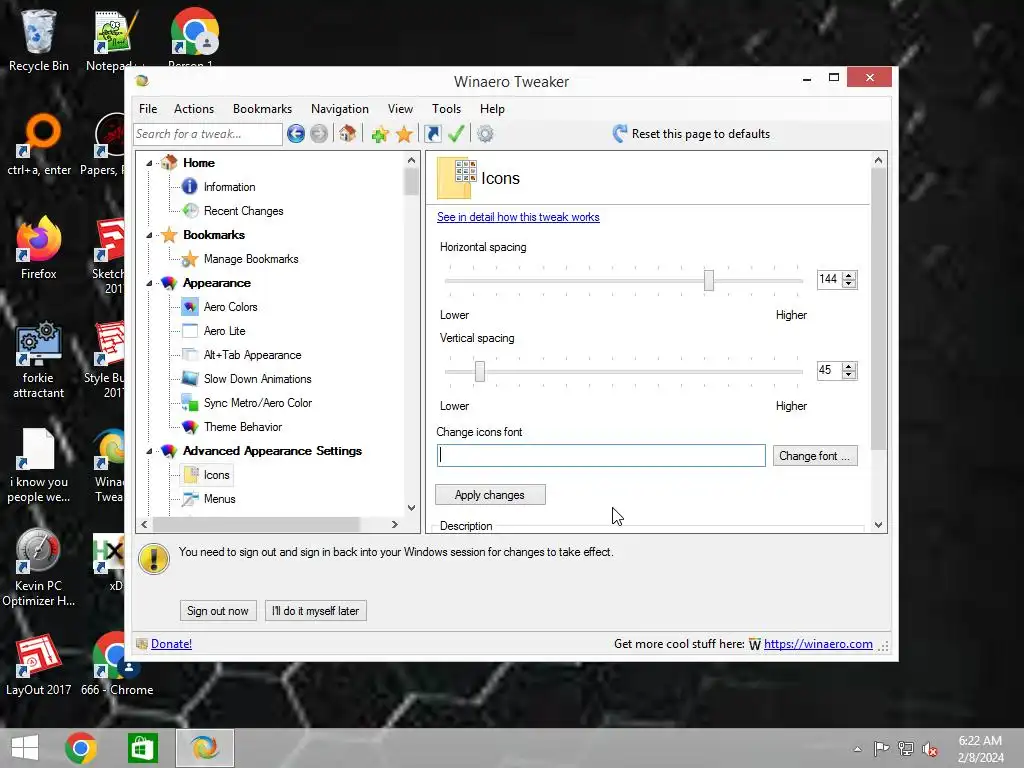
Task: Open Alt+Tab Appearance tweak
Action: coord(252,355)
